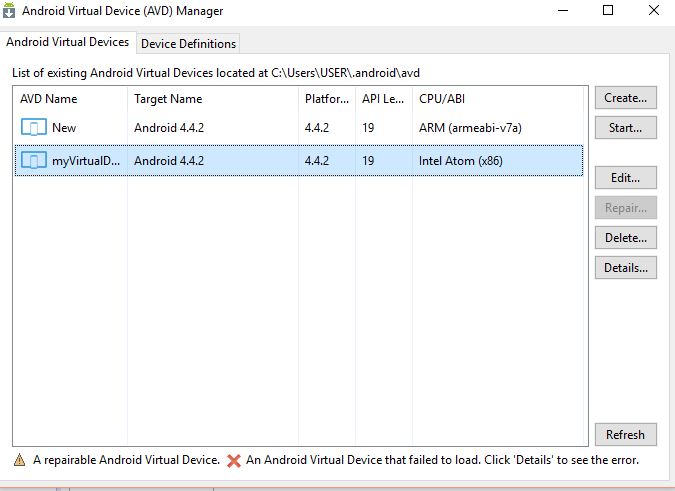The image size is (675, 491).
Task: Minimize the AVD Manager window
Action: click(563, 10)
